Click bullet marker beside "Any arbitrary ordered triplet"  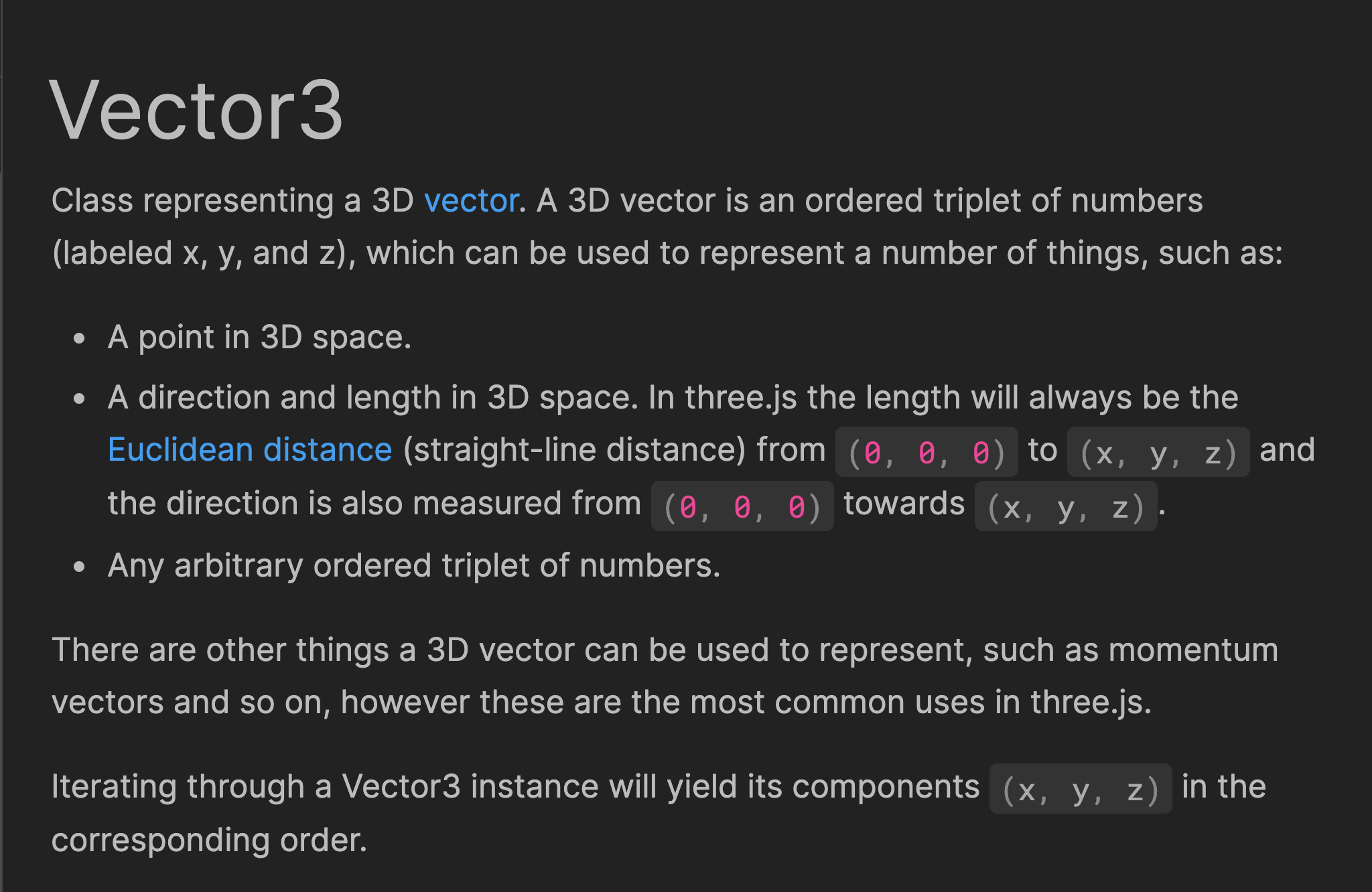[x=80, y=567]
